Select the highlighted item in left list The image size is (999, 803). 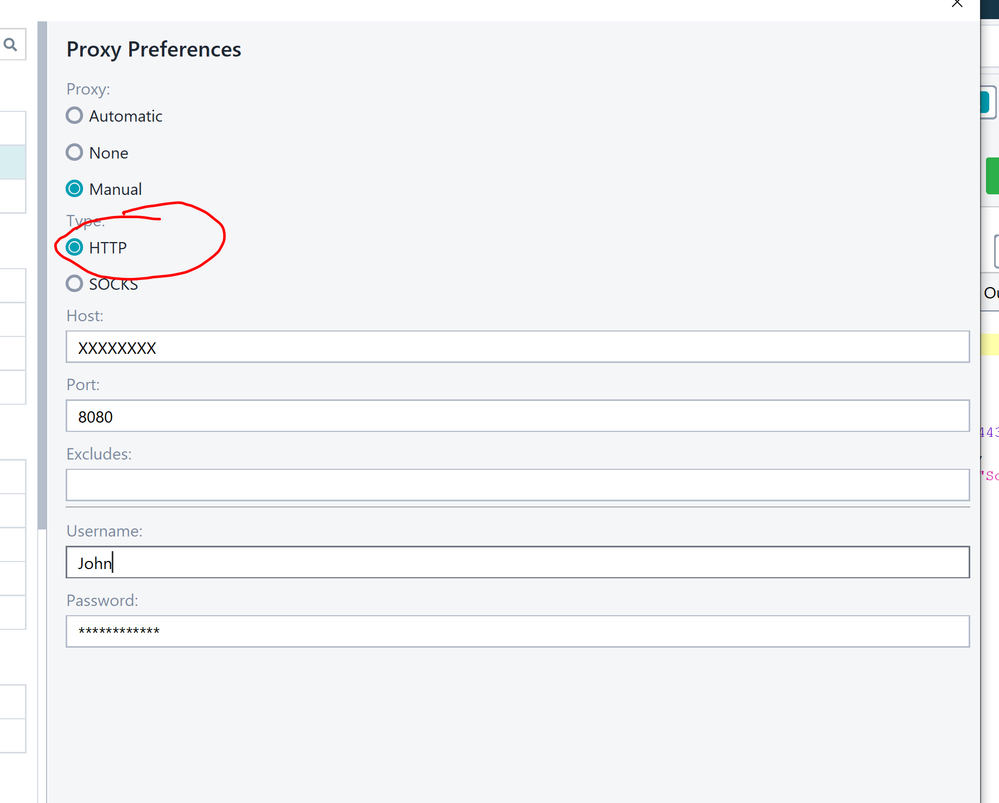13,162
